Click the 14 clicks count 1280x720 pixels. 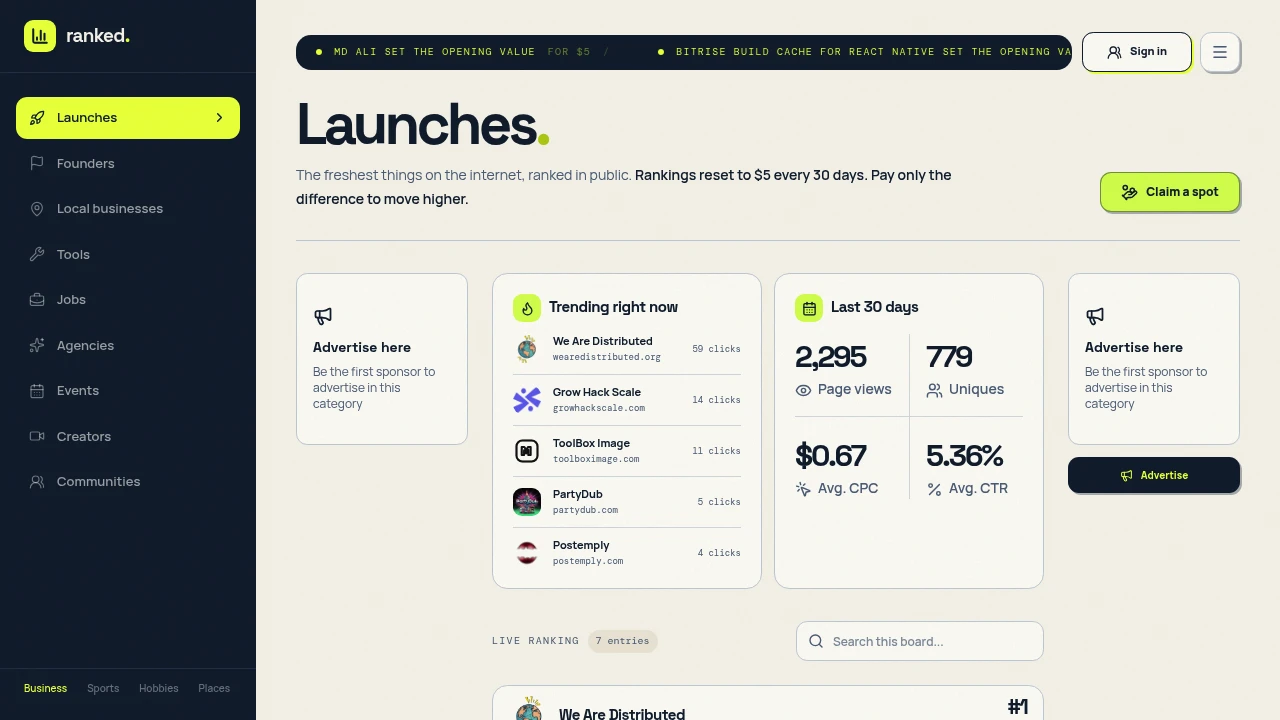pyautogui.click(x=716, y=400)
